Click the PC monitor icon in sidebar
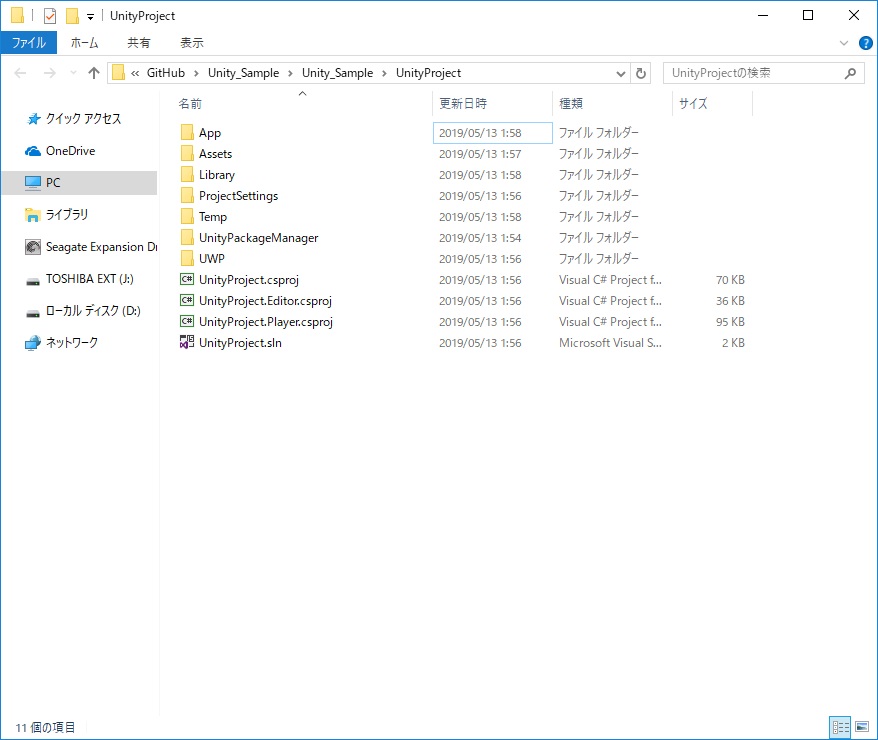 [x=33, y=183]
